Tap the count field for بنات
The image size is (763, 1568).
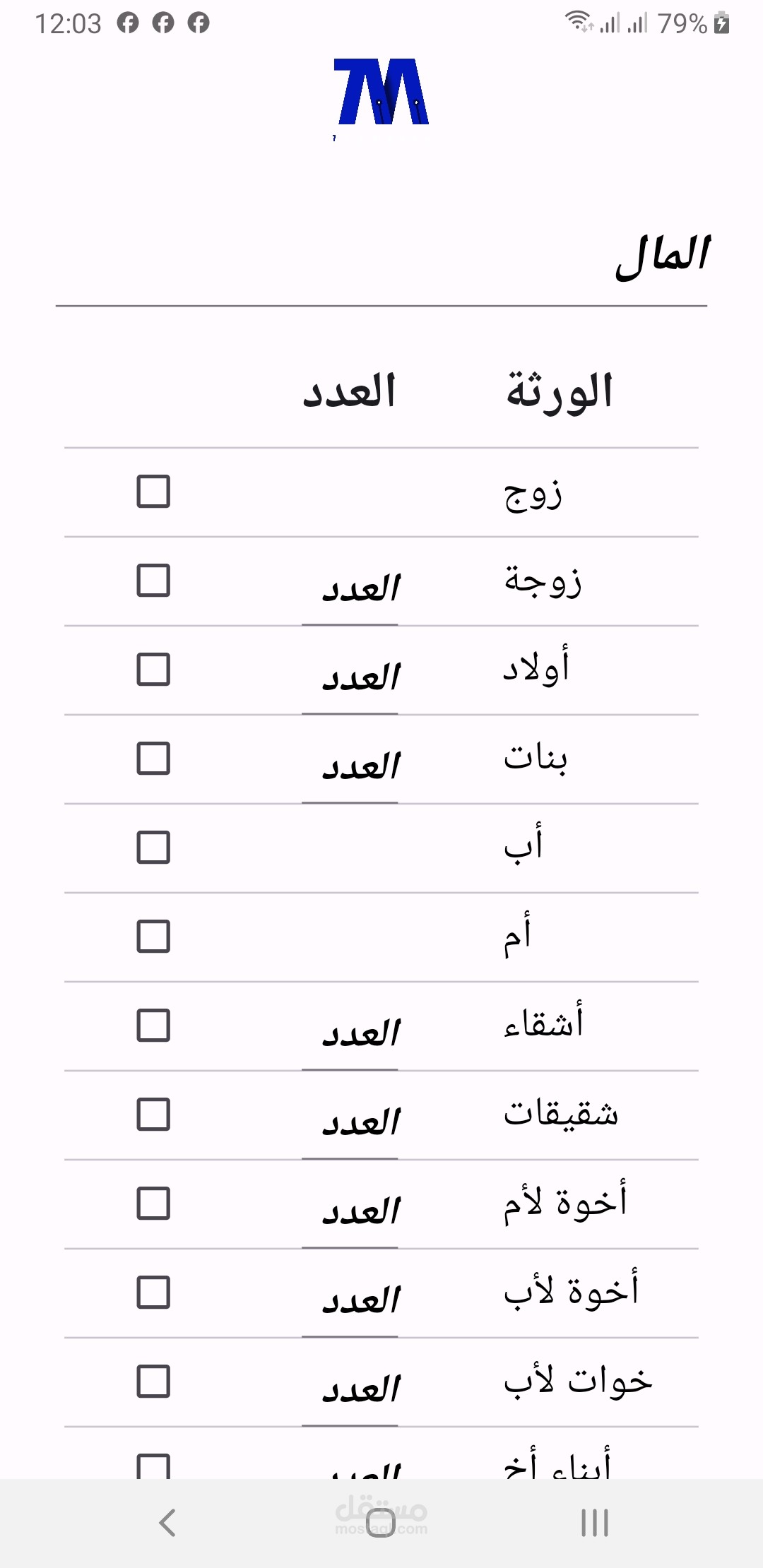[x=350, y=768]
